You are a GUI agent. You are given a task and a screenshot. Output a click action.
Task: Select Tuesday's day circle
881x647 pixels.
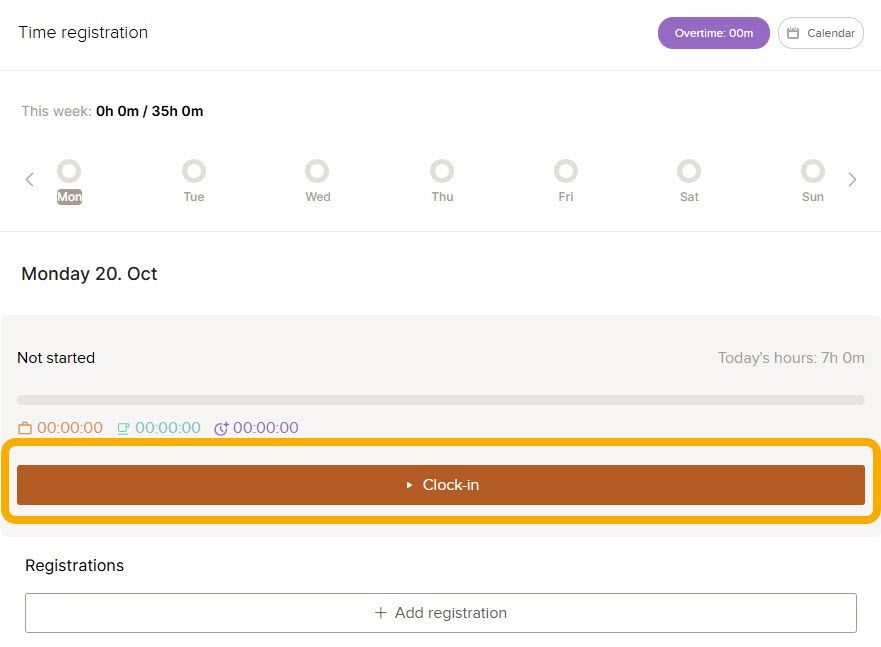194,171
